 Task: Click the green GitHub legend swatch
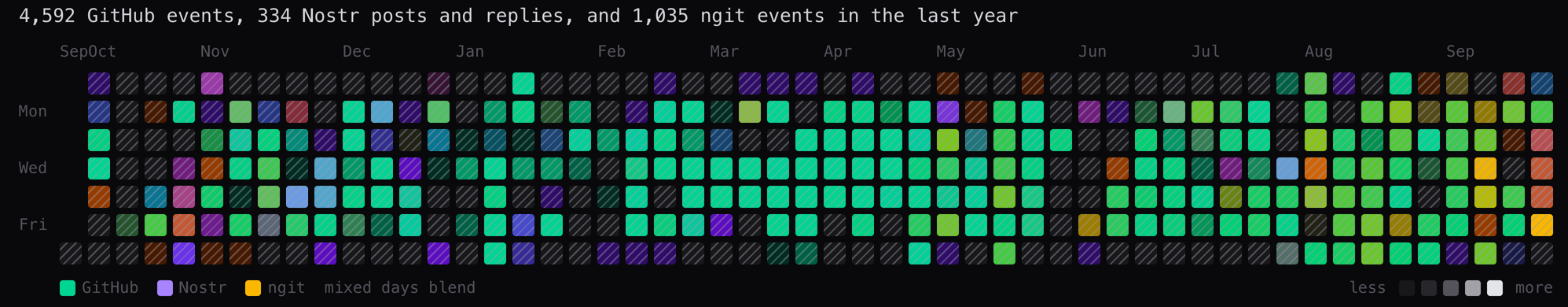[x=68, y=288]
